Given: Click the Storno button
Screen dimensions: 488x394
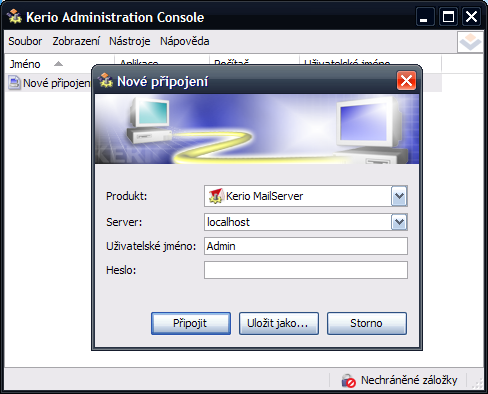Looking at the screenshot, I should click(367, 323).
